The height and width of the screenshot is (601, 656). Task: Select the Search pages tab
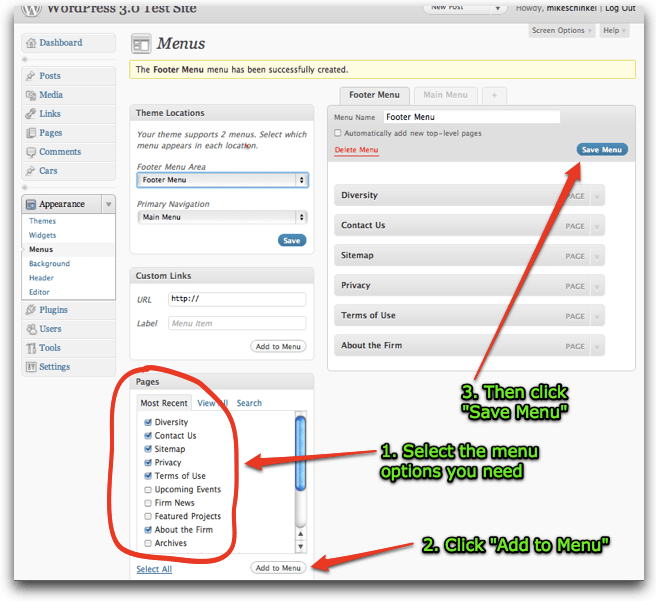pyautogui.click(x=249, y=403)
